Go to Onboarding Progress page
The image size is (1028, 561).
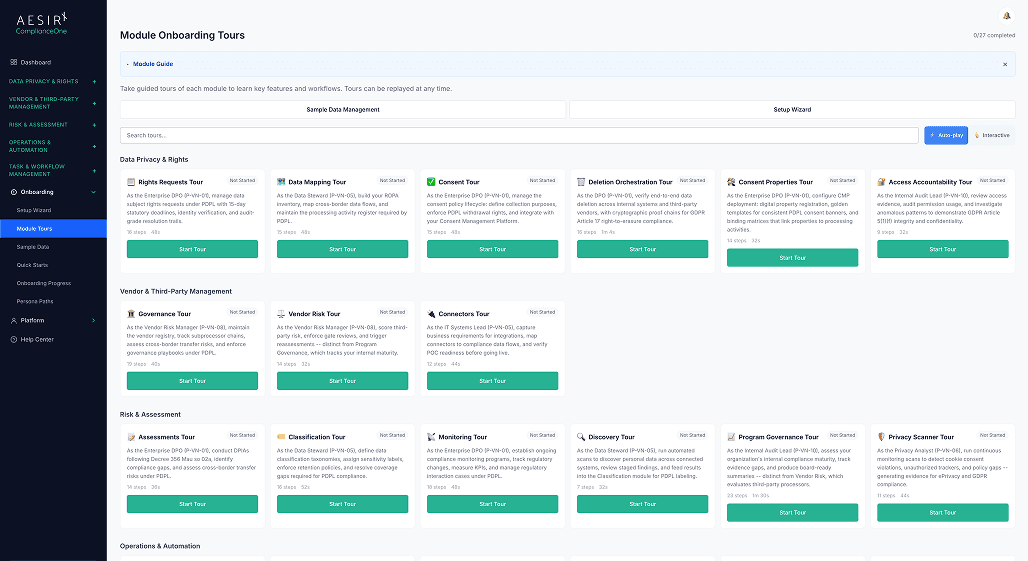coord(43,283)
